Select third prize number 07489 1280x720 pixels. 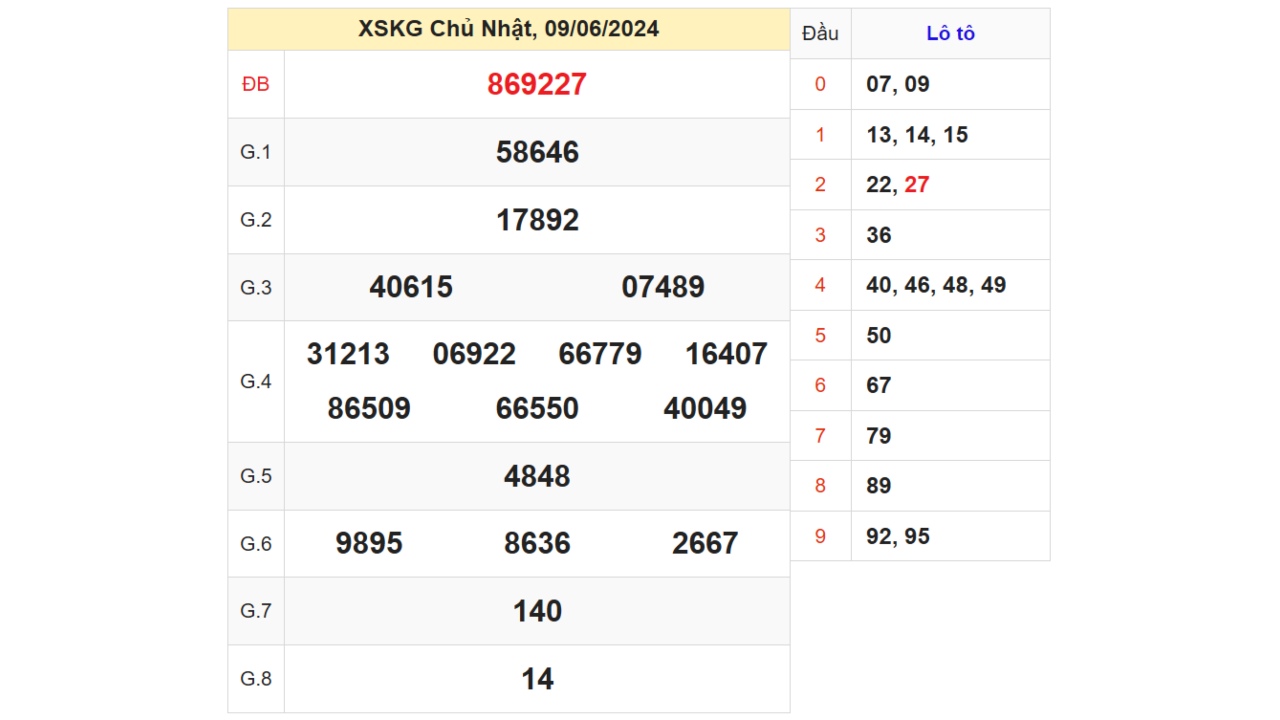[x=663, y=287]
